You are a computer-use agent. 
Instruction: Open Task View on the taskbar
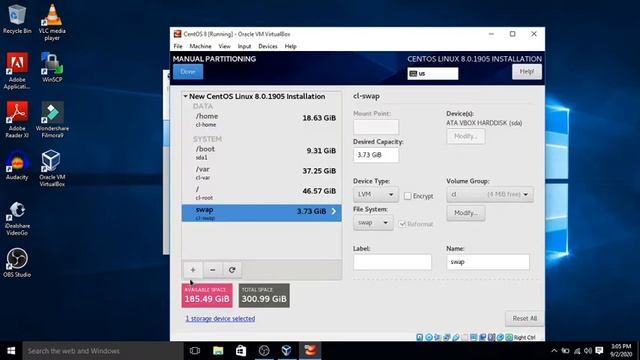195,351
